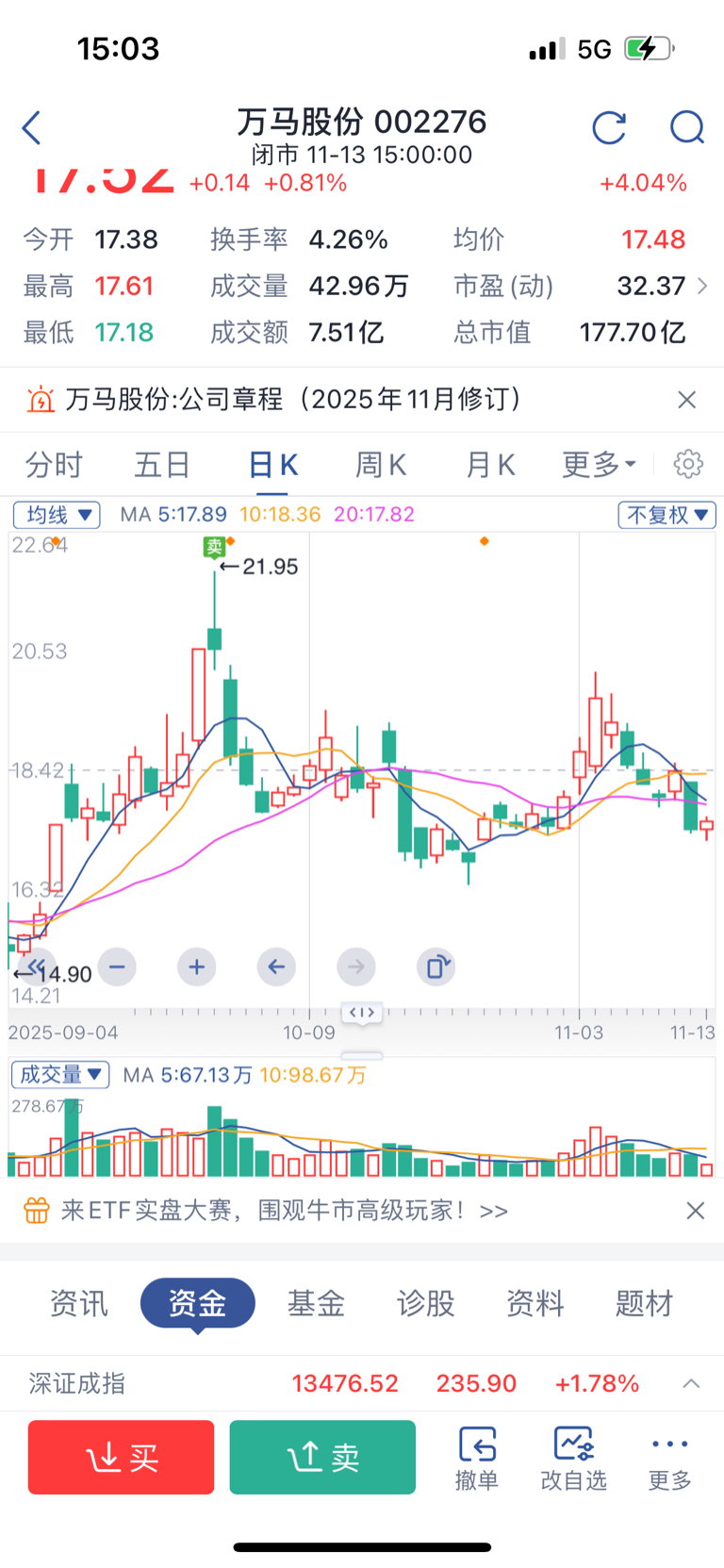Zoom out chart with minus button

pos(117,966)
